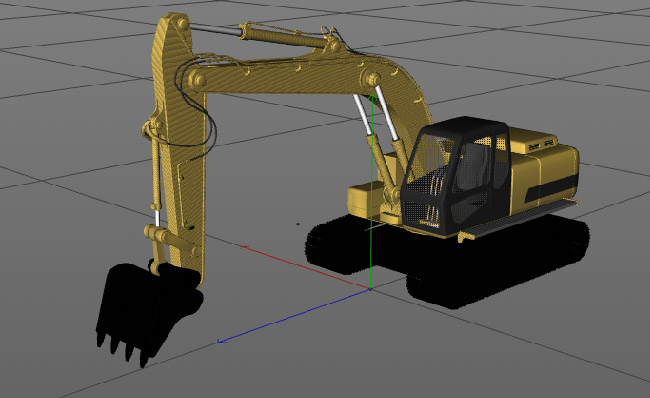Click the blue Z-axis gizmo arrow
This screenshot has width=650, height=398.
[x=293, y=315]
